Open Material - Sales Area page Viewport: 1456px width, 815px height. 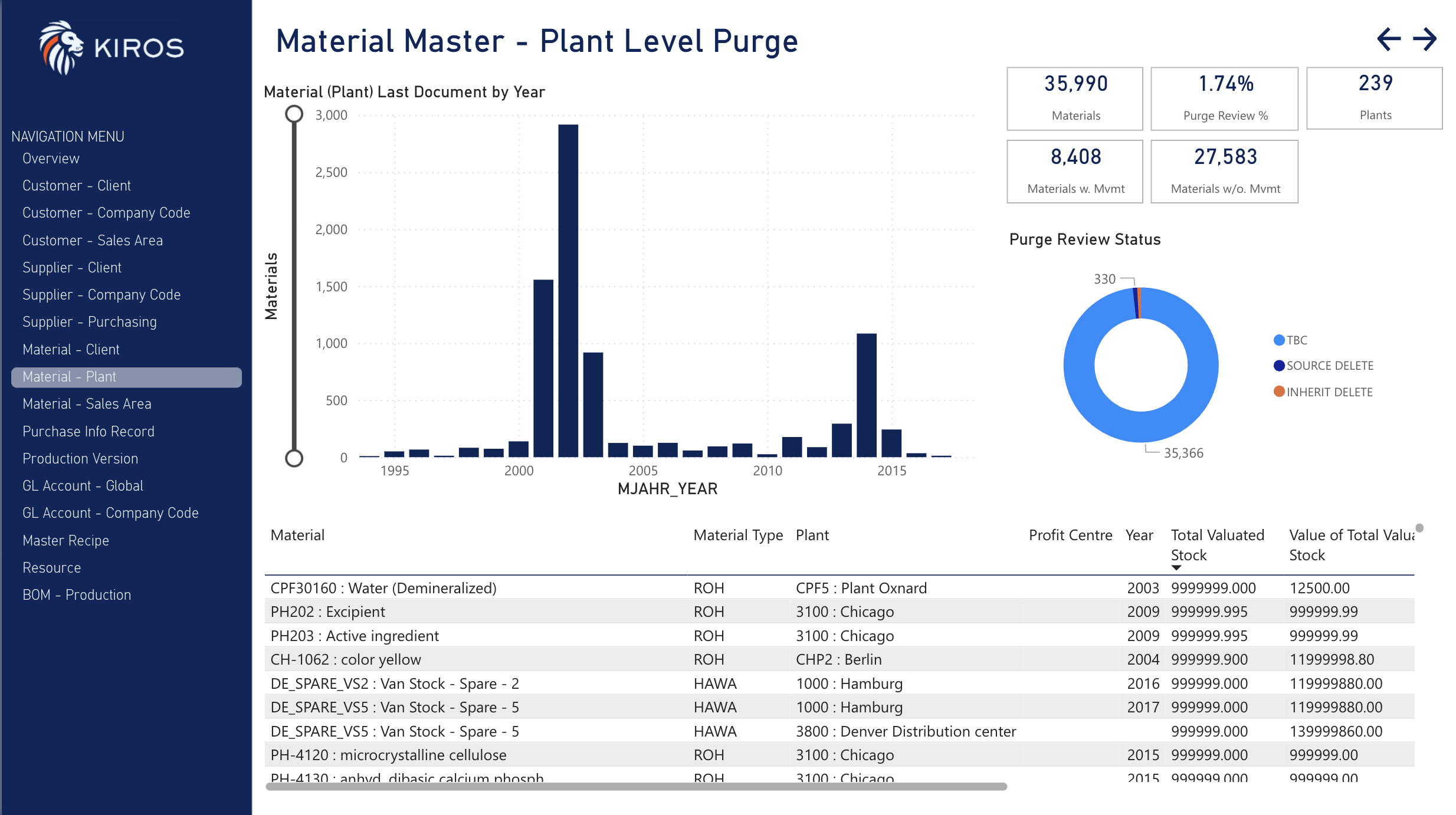coord(87,404)
